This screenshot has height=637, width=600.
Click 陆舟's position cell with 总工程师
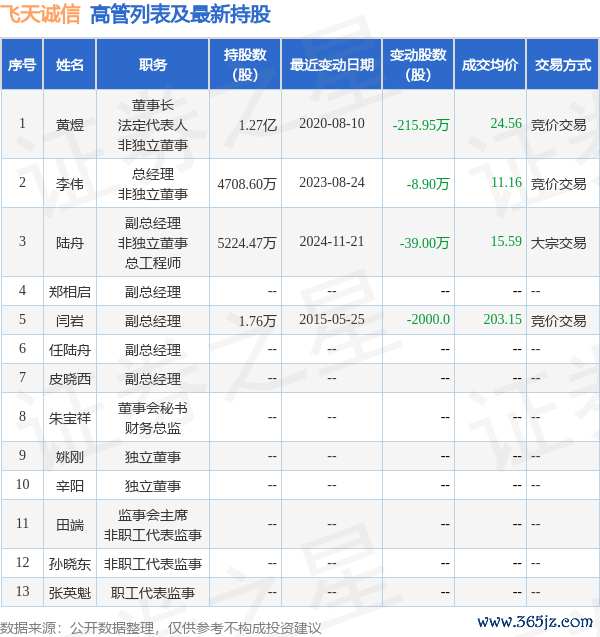[153, 243]
